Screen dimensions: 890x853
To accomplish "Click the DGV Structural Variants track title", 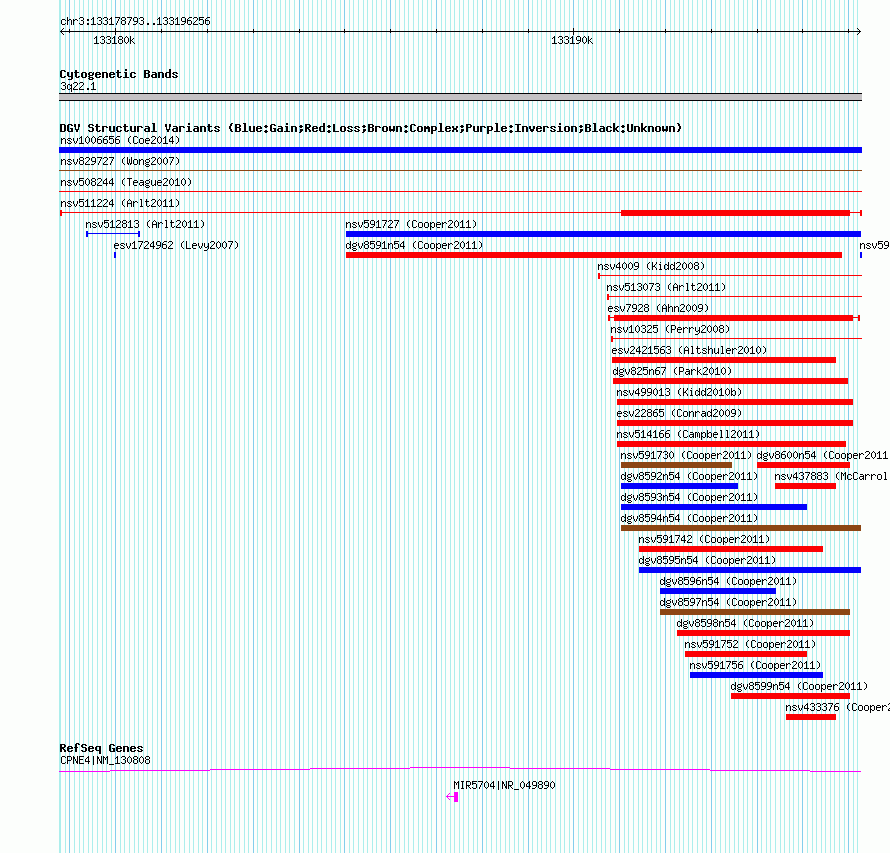I will [371, 128].
